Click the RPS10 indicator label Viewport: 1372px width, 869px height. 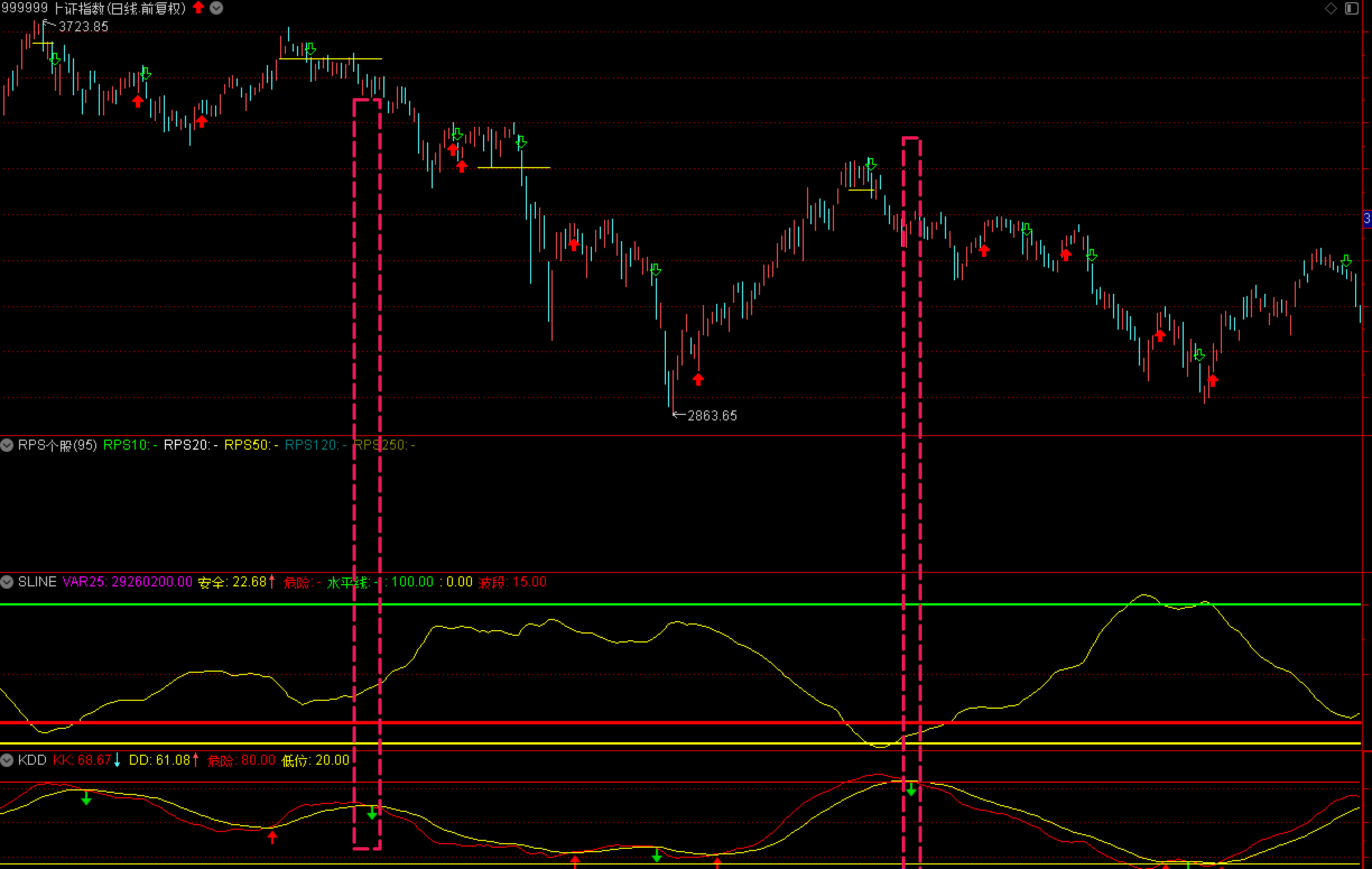click(126, 445)
